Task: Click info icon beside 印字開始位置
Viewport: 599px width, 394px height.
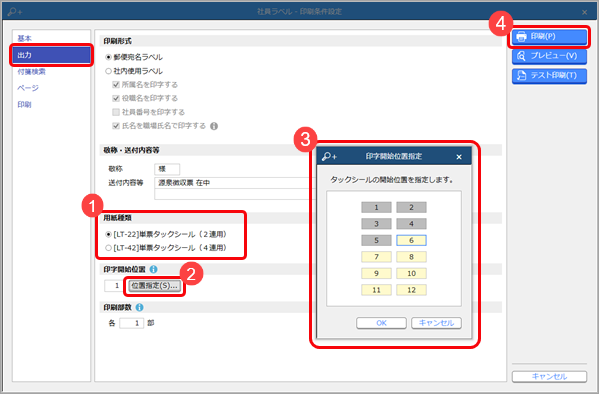Action: (154, 269)
